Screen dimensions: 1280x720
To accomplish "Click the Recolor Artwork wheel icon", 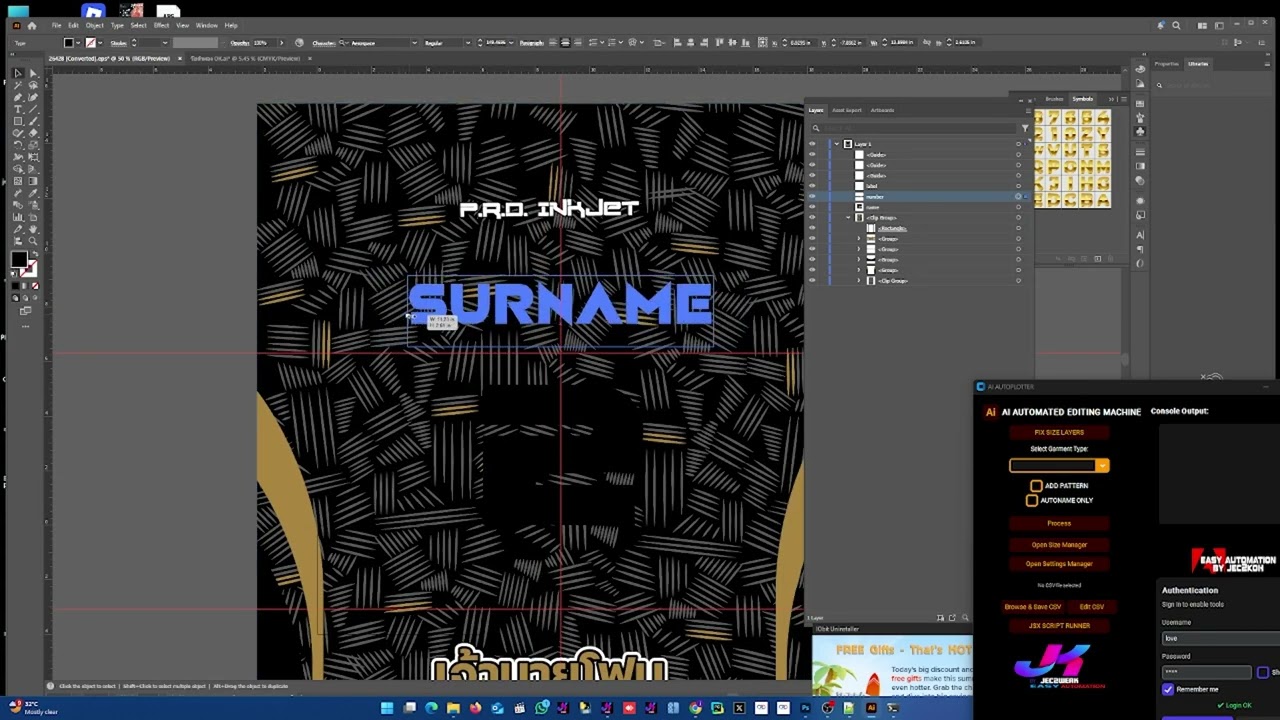I will (299, 42).
